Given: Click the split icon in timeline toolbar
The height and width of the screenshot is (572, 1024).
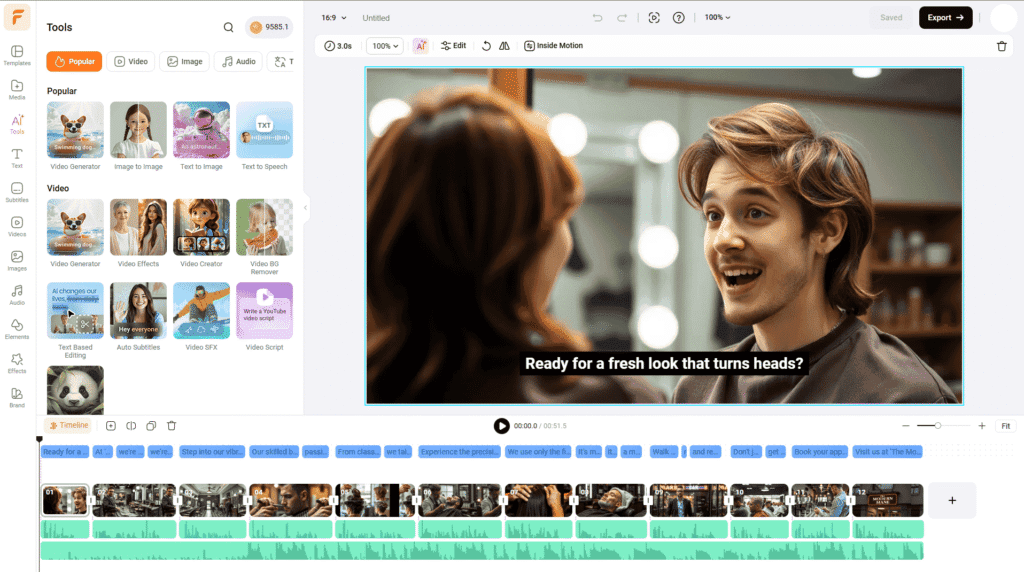Looking at the screenshot, I should (x=131, y=426).
